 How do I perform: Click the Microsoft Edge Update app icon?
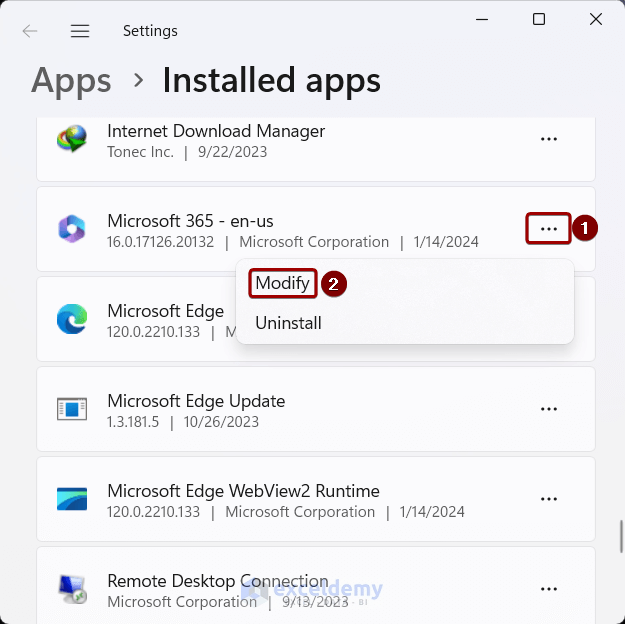point(72,409)
